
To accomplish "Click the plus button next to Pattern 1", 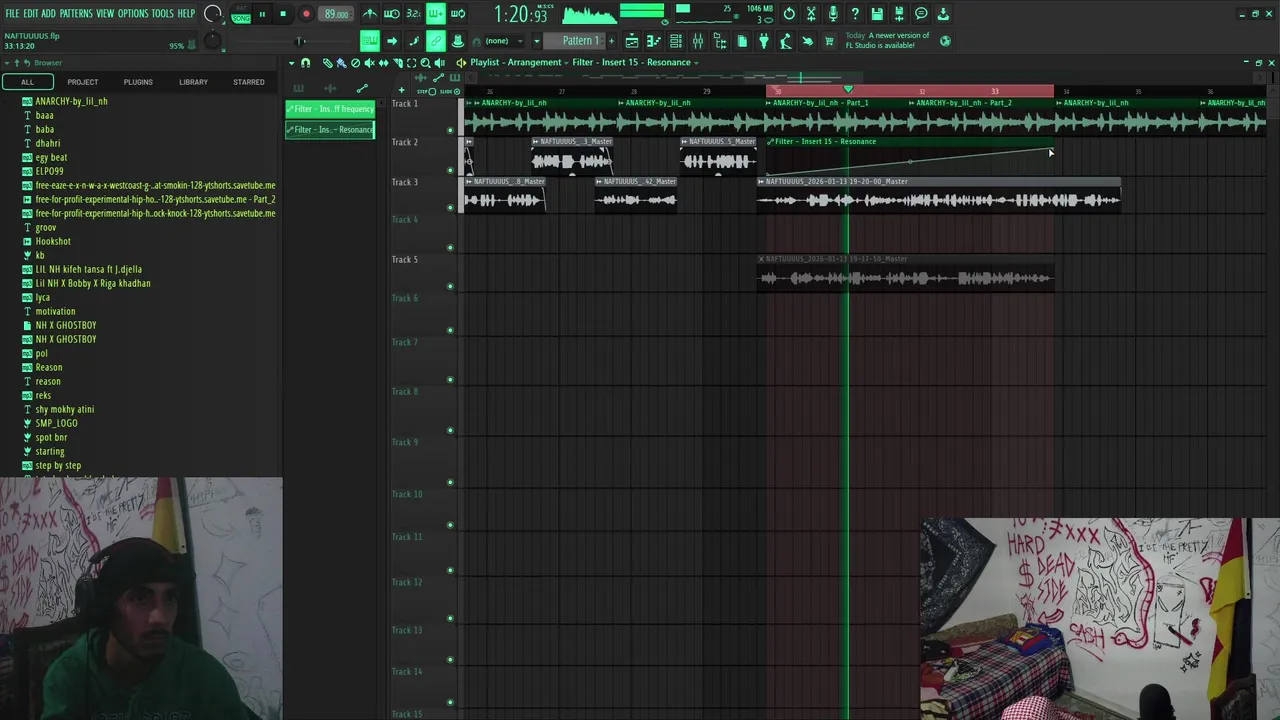I will [x=611, y=41].
